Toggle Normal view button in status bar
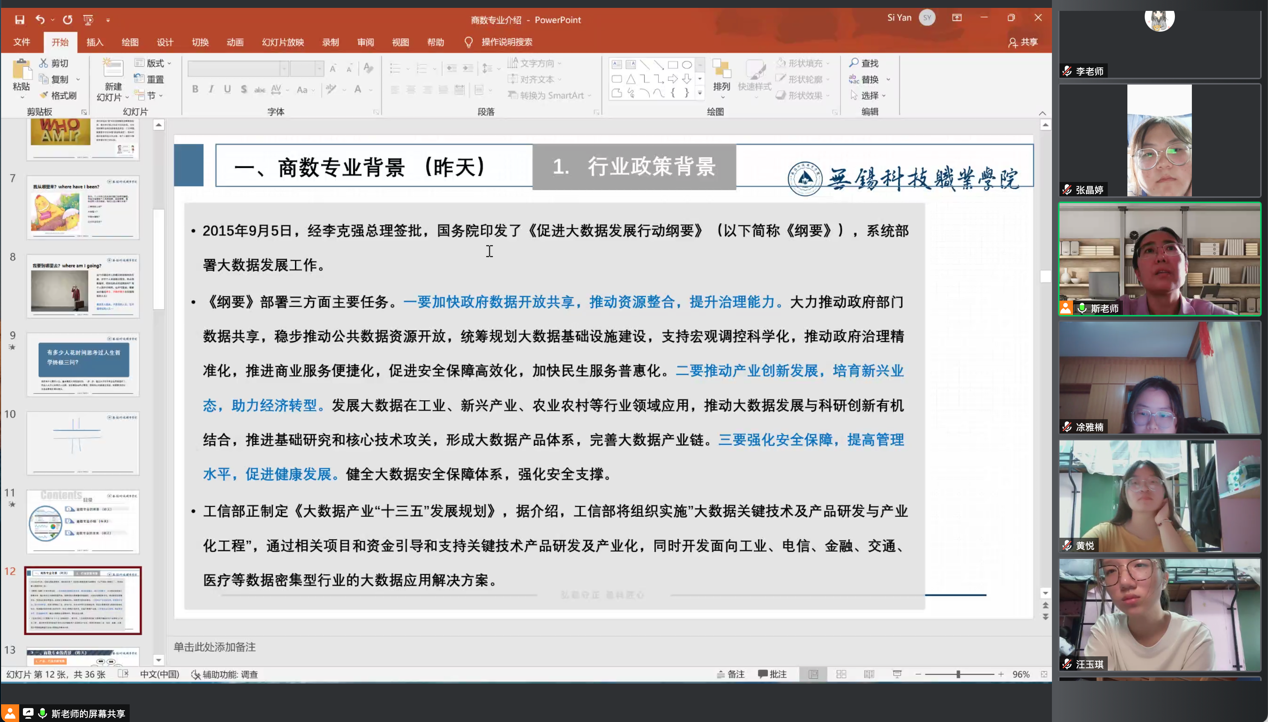Viewport: 1268px width, 722px height. click(x=813, y=675)
